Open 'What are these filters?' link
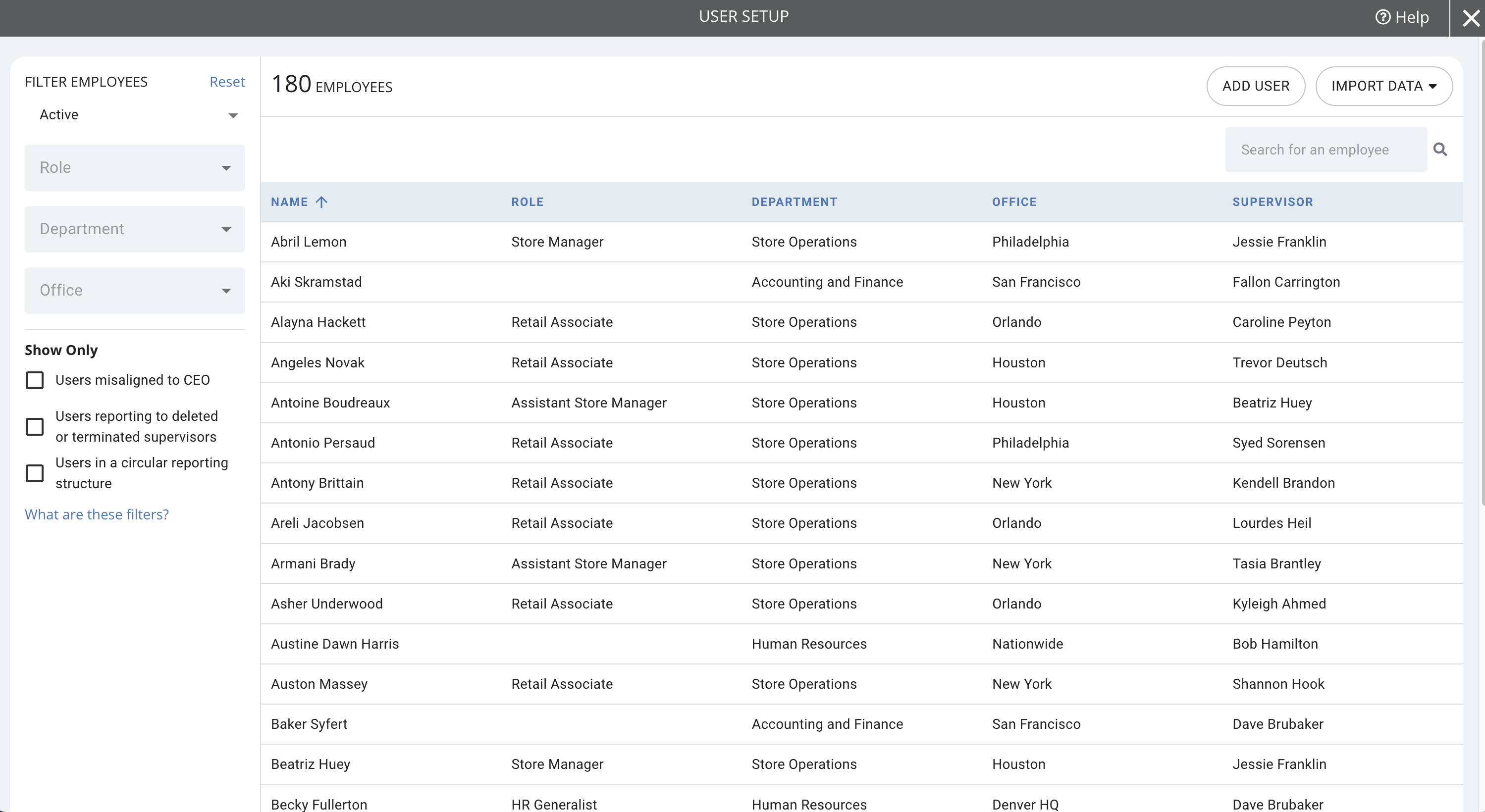 click(x=97, y=514)
